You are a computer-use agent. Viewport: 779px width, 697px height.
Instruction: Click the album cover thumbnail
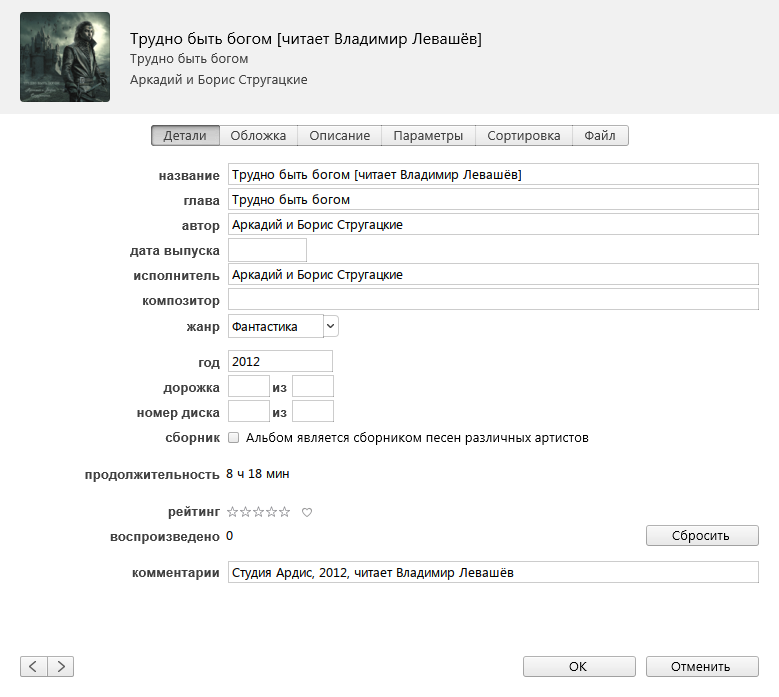pos(65,57)
